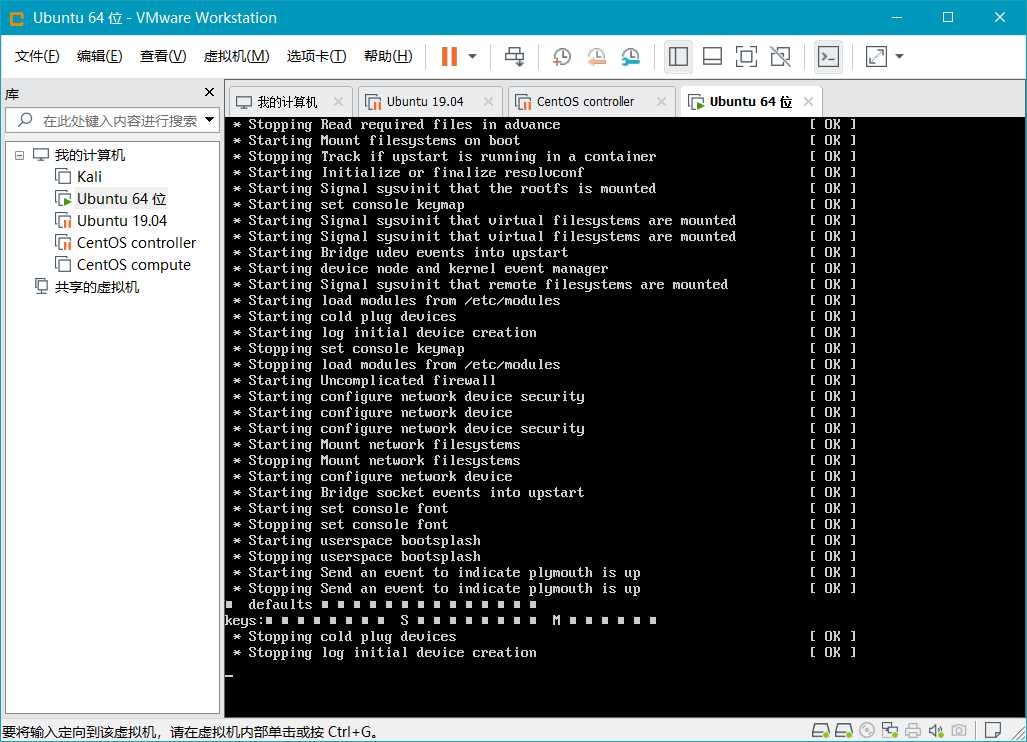The image size is (1027, 742).
Task: Select the CentOS compute virtual machine
Action: pos(134,265)
